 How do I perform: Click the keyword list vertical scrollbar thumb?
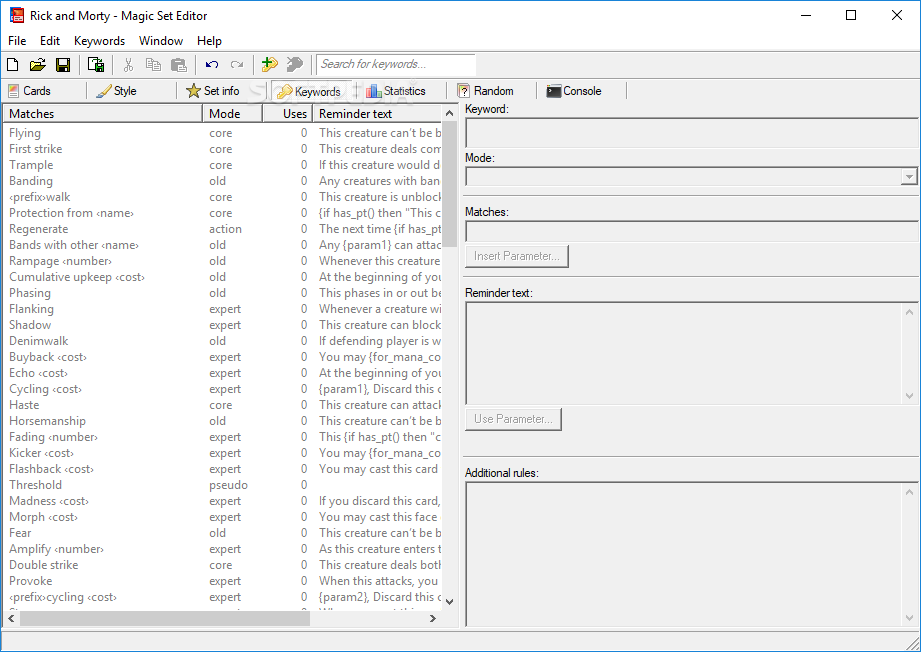tap(449, 184)
